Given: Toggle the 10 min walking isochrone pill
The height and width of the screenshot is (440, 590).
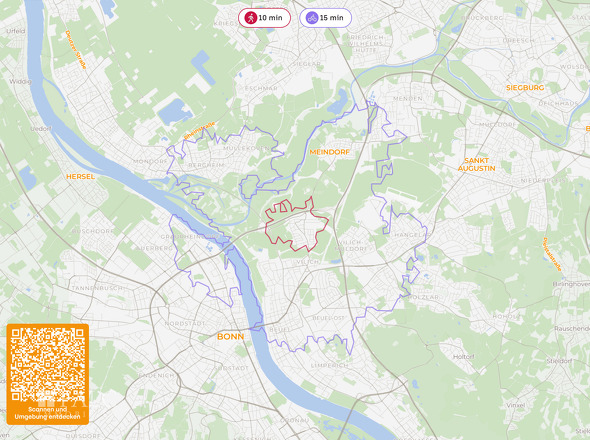Looking at the screenshot, I should 265,18.
